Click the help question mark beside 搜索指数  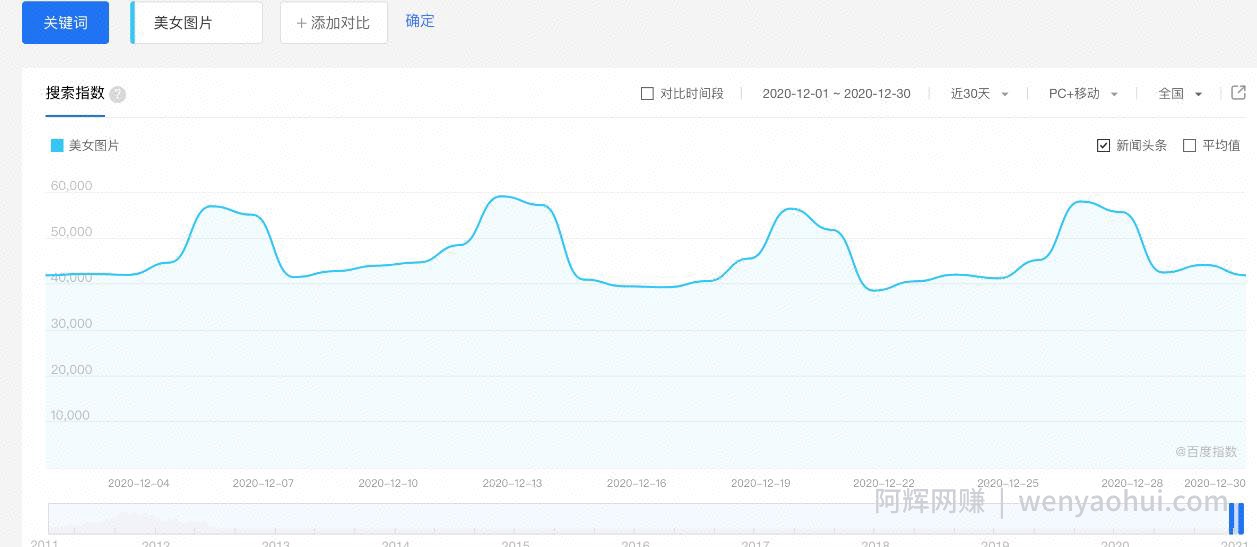point(118,95)
